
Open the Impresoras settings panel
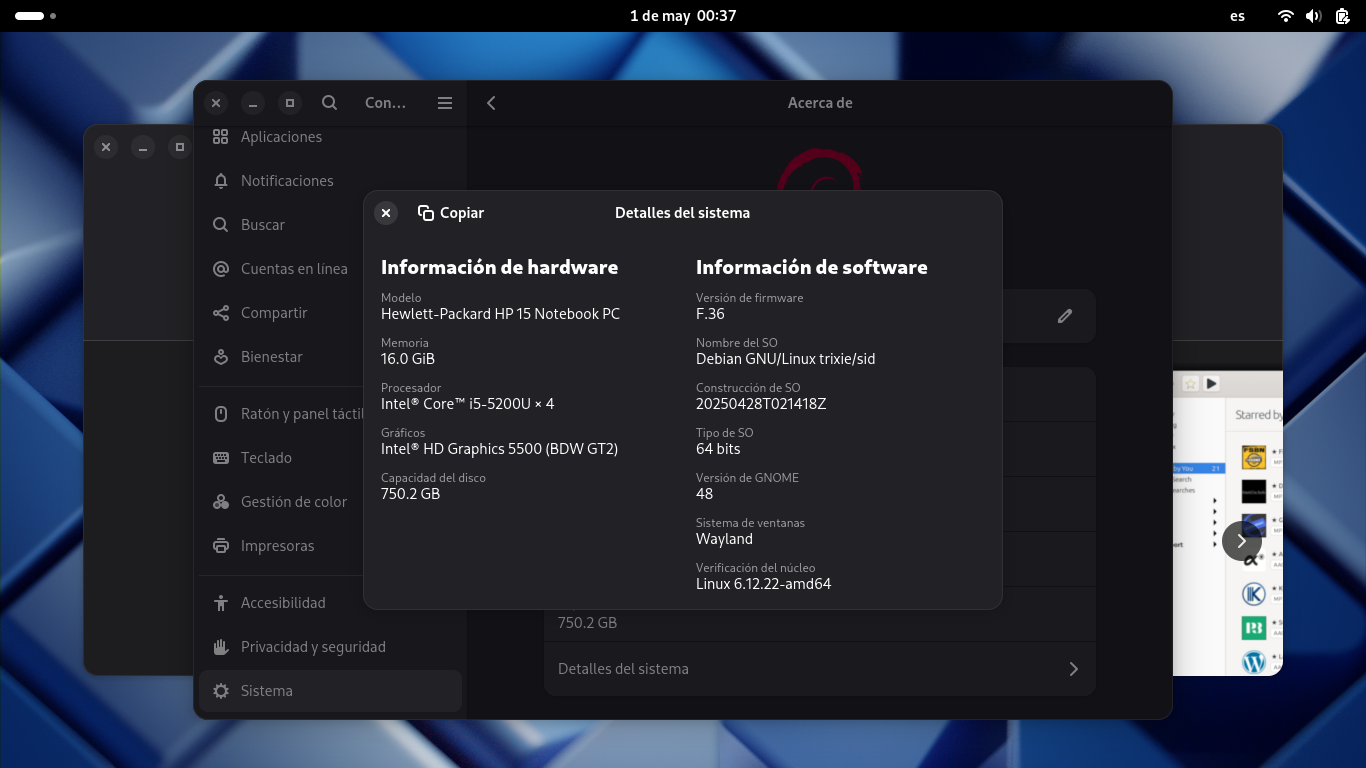click(330, 546)
